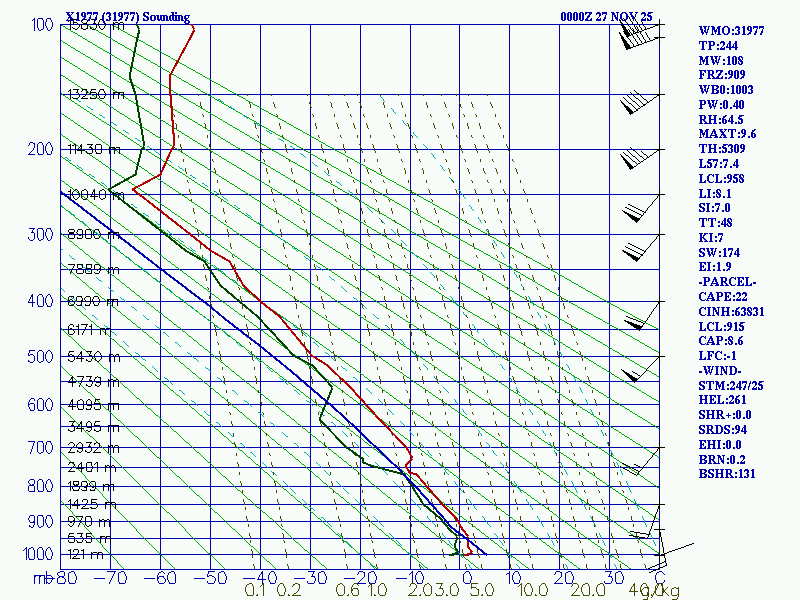Click the 500 pressure level label
Image resolution: width=800 pixels, height=600 pixels.
point(40,356)
